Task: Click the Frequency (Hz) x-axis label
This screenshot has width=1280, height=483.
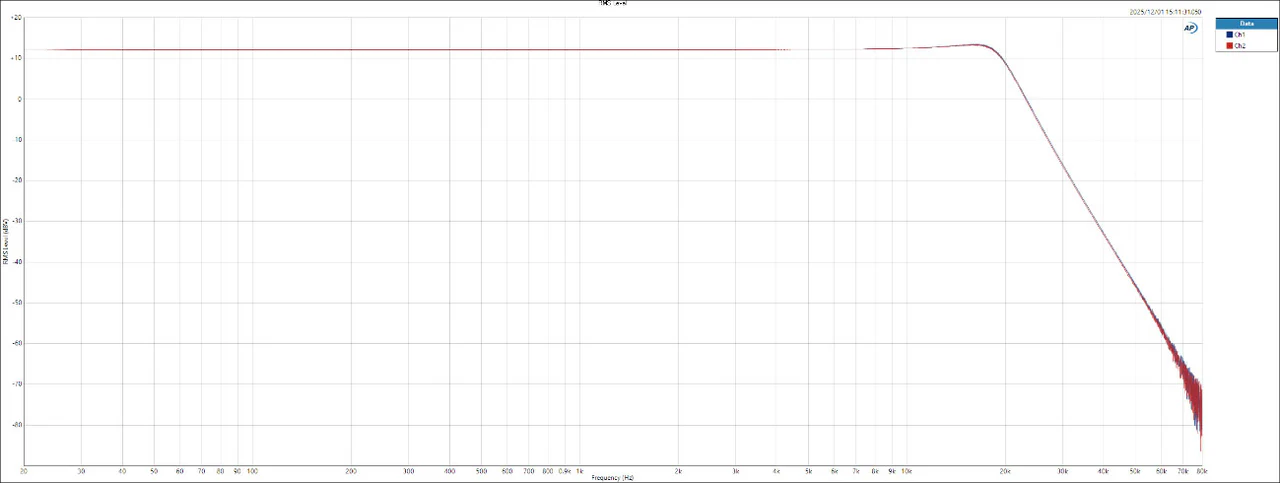Action: (612, 478)
